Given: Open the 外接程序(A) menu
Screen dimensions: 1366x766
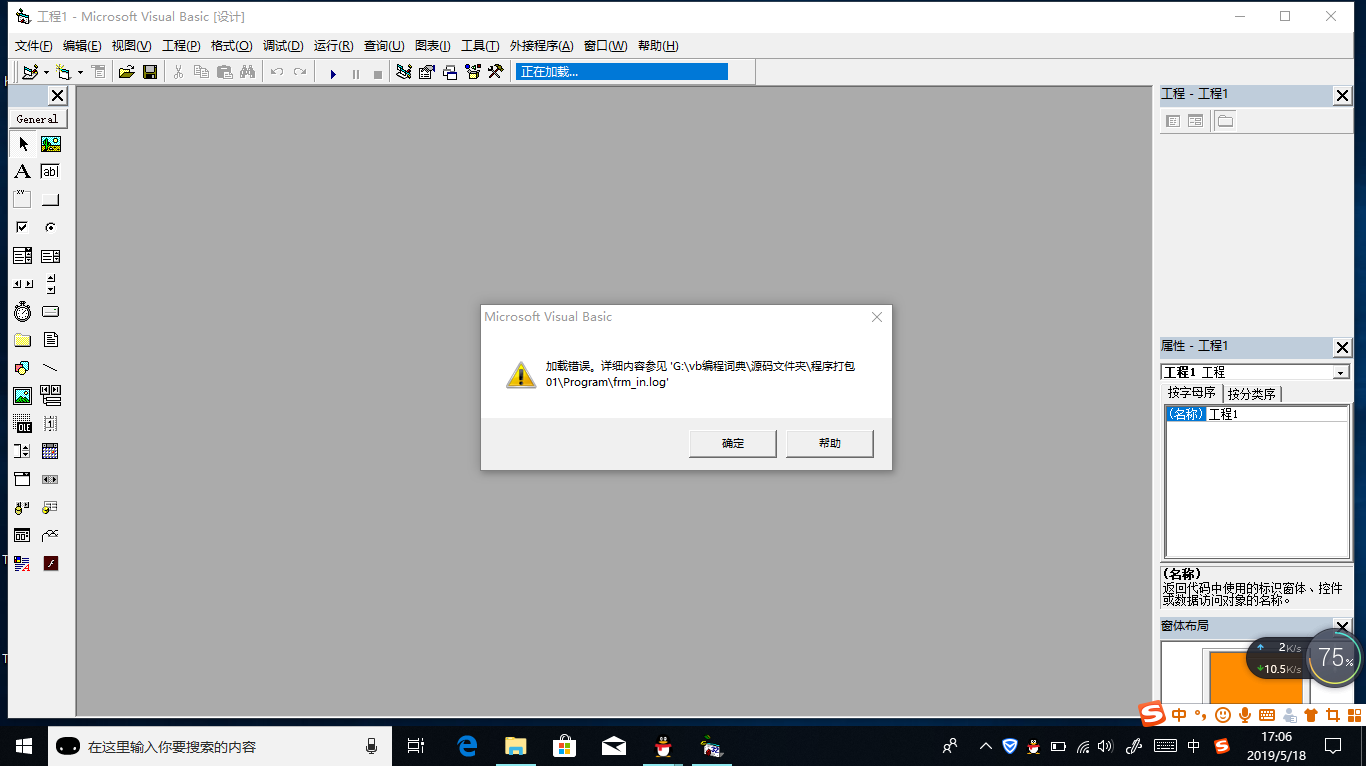Looking at the screenshot, I should click(x=542, y=46).
